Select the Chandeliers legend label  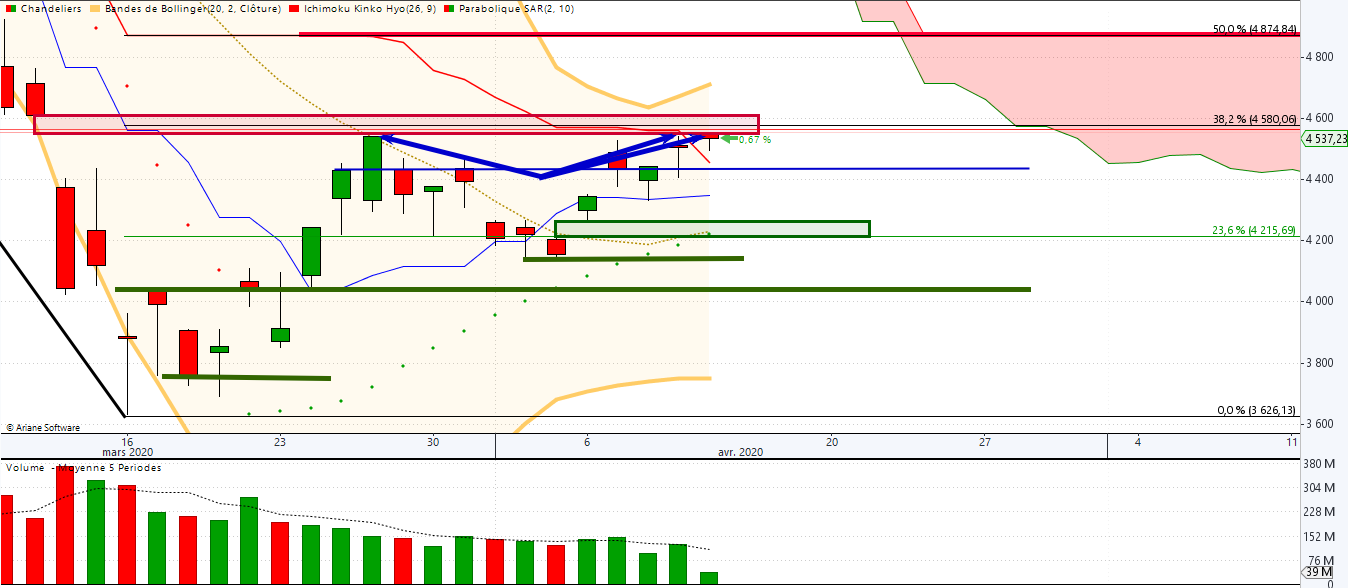click(49, 8)
